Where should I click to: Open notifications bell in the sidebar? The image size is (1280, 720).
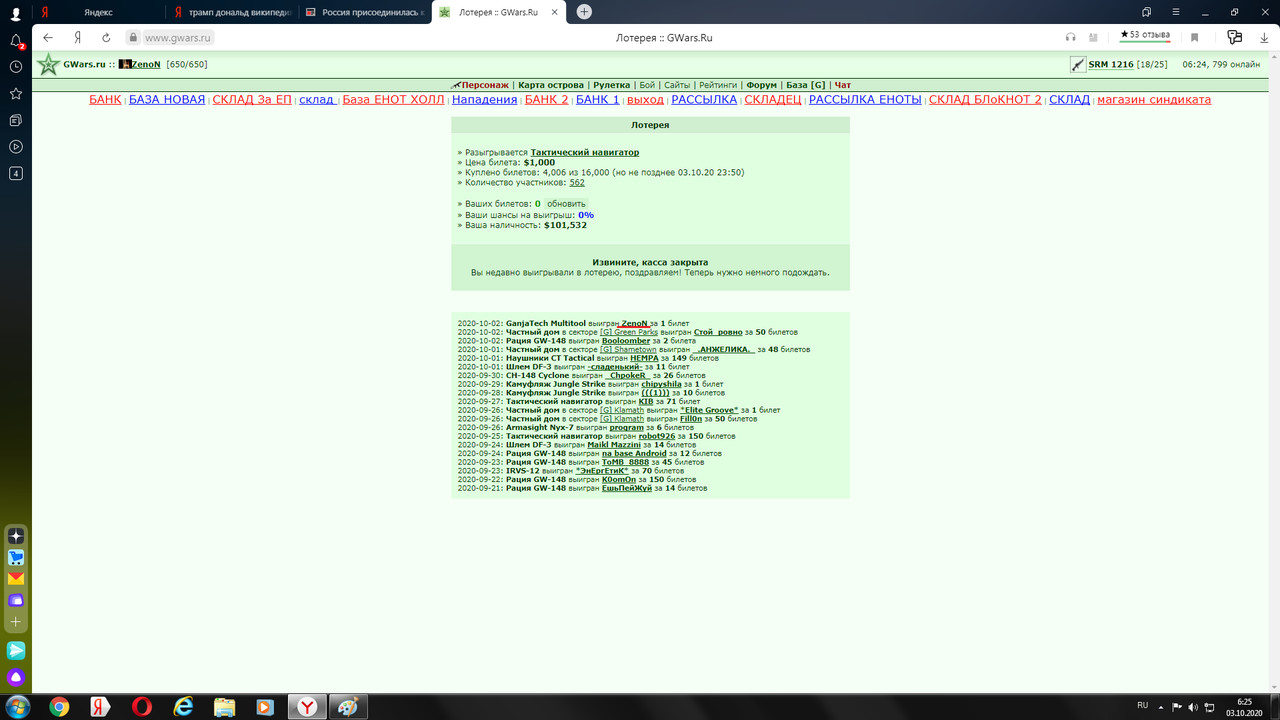click(16, 41)
